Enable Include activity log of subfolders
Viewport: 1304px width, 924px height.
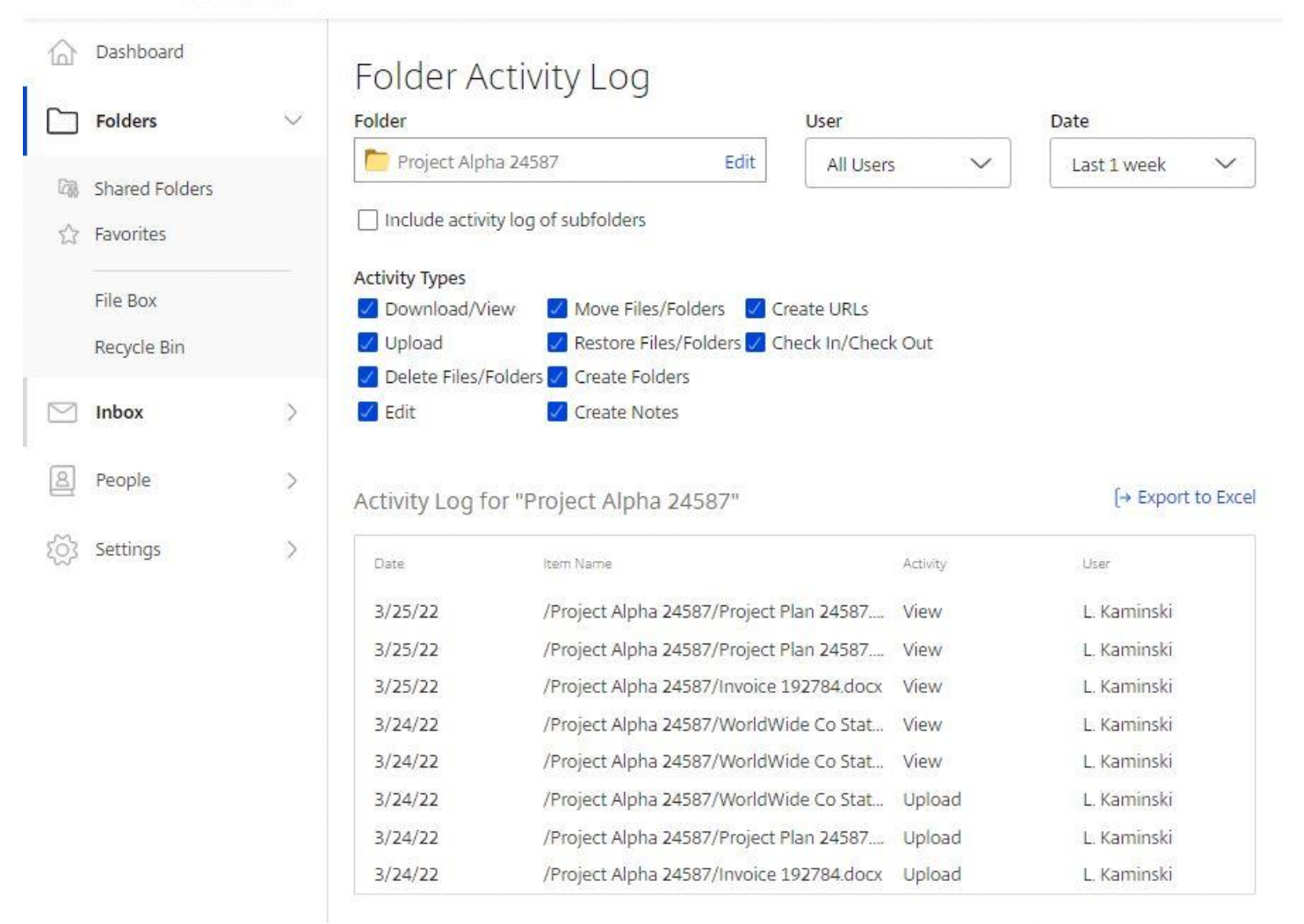pyautogui.click(x=367, y=220)
